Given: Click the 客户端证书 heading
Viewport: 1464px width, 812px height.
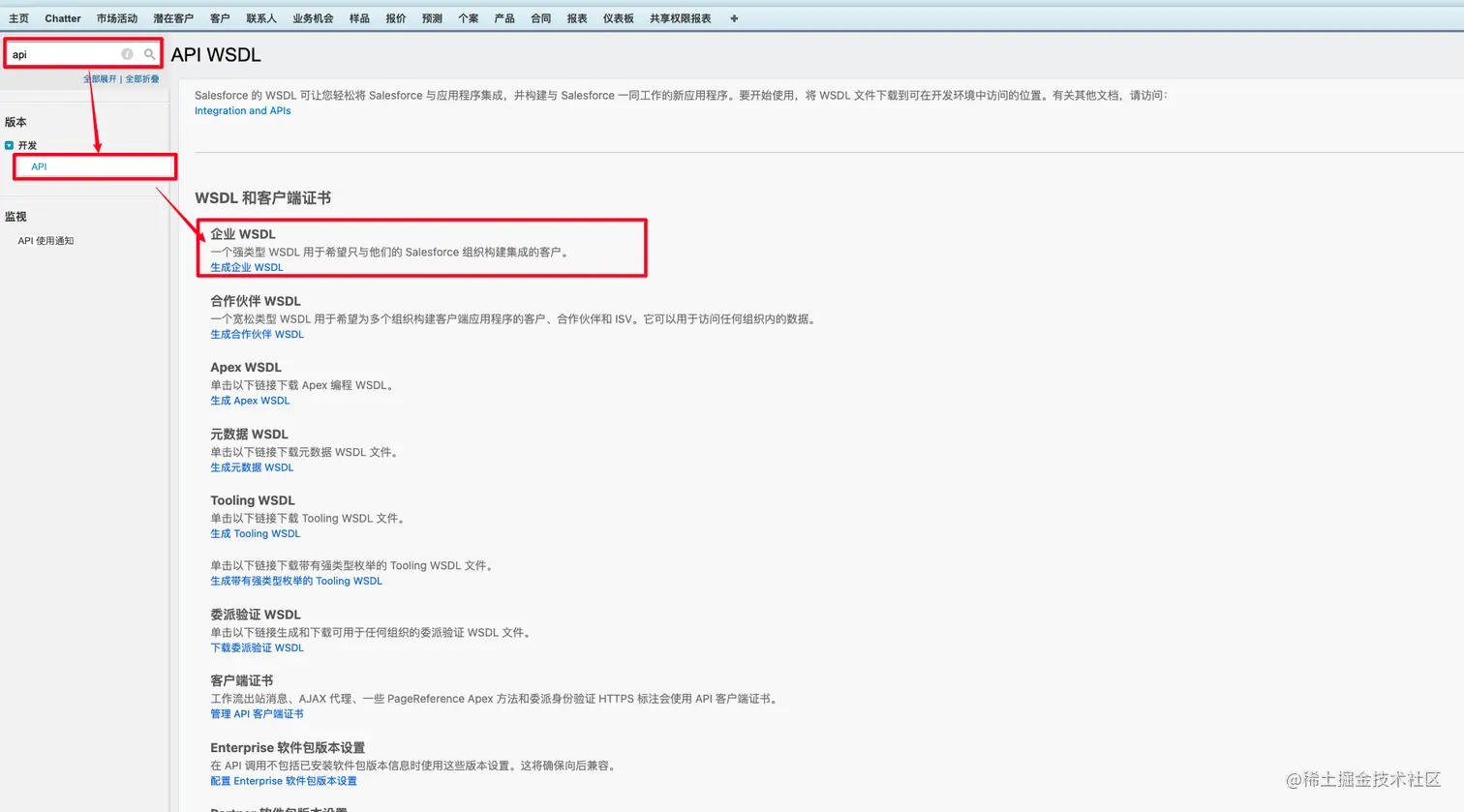Looking at the screenshot, I should click(242, 680).
